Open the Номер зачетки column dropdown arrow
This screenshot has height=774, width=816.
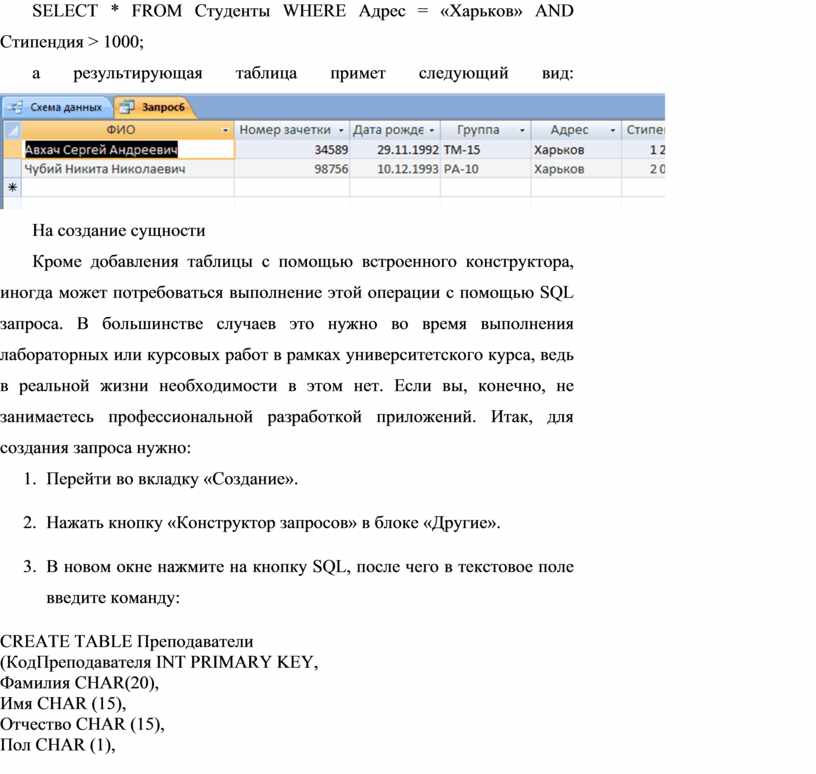pos(341,130)
